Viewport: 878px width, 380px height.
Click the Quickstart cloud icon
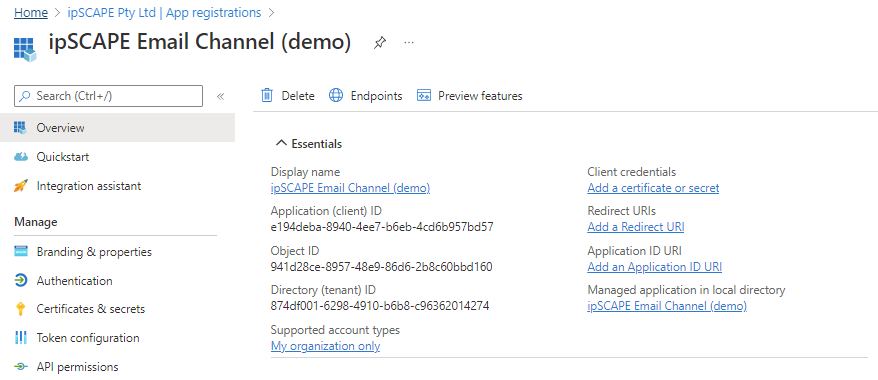pyautogui.click(x=21, y=157)
